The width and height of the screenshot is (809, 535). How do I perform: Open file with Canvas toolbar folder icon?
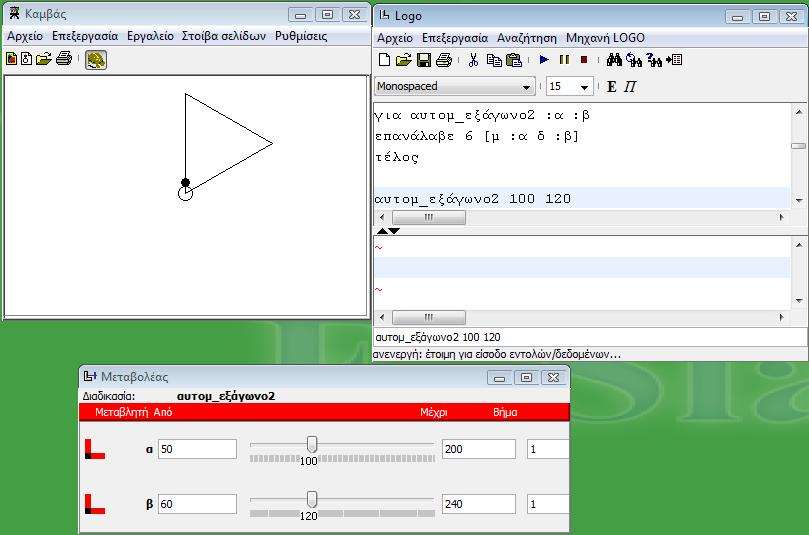(x=44, y=59)
